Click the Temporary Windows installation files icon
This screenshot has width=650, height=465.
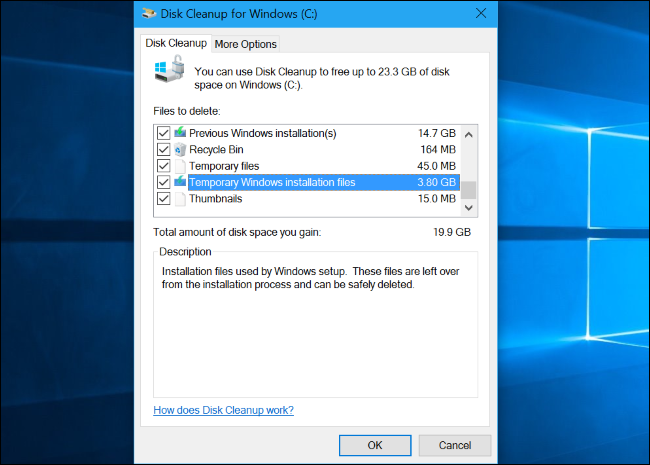coord(180,182)
